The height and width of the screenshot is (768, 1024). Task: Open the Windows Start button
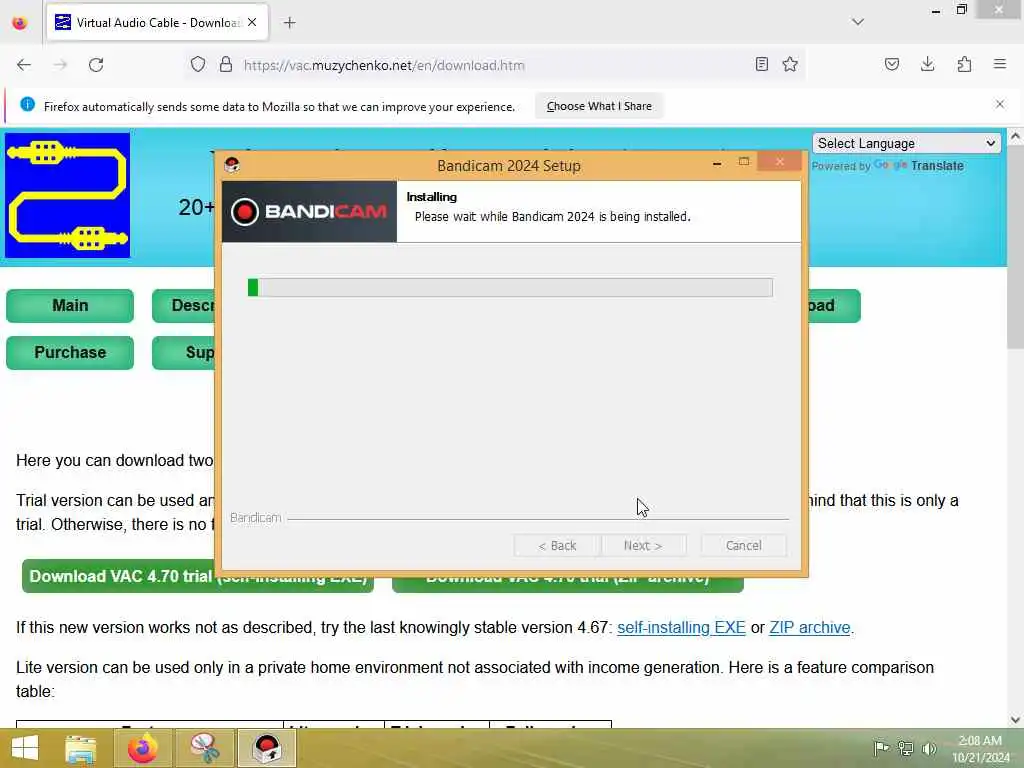tap(25, 748)
